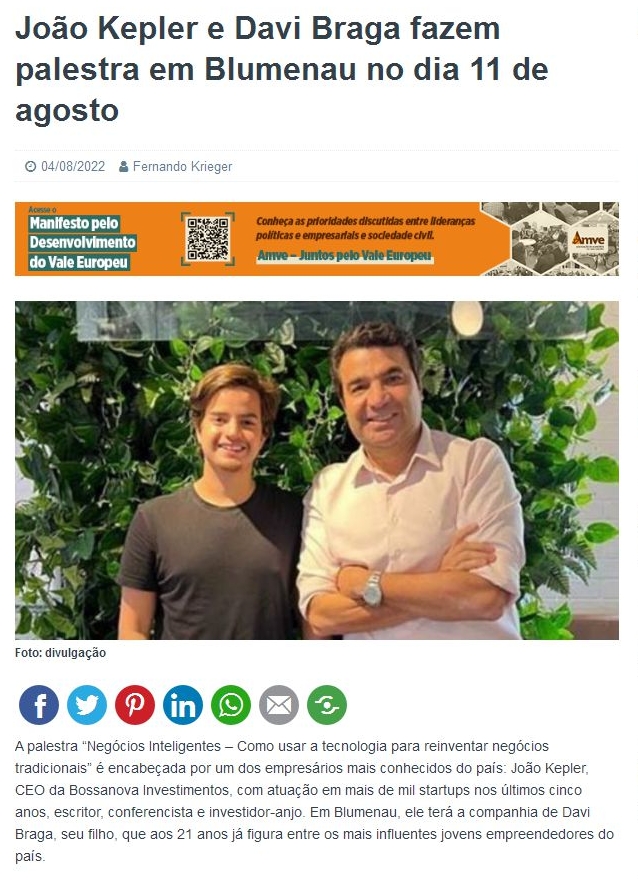Click 'Amve – Juntos pelo Vale Europeu' text
Viewport: 638px width, 885px height.
pos(344,256)
